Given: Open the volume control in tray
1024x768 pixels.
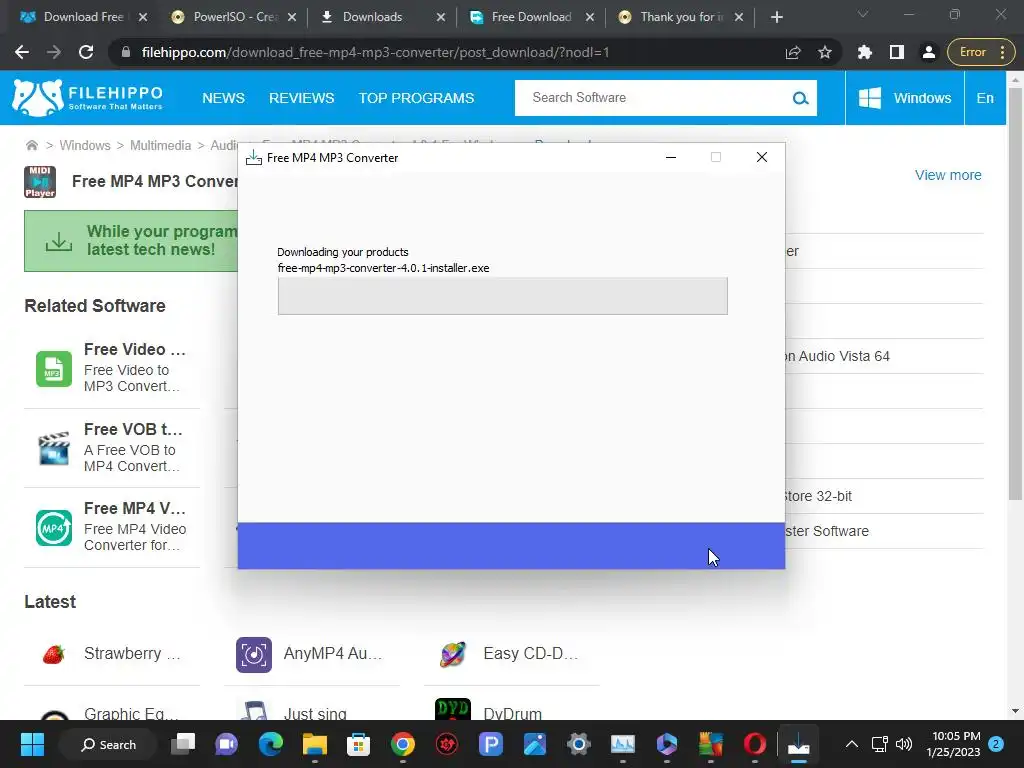Looking at the screenshot, I should [904, 744].
